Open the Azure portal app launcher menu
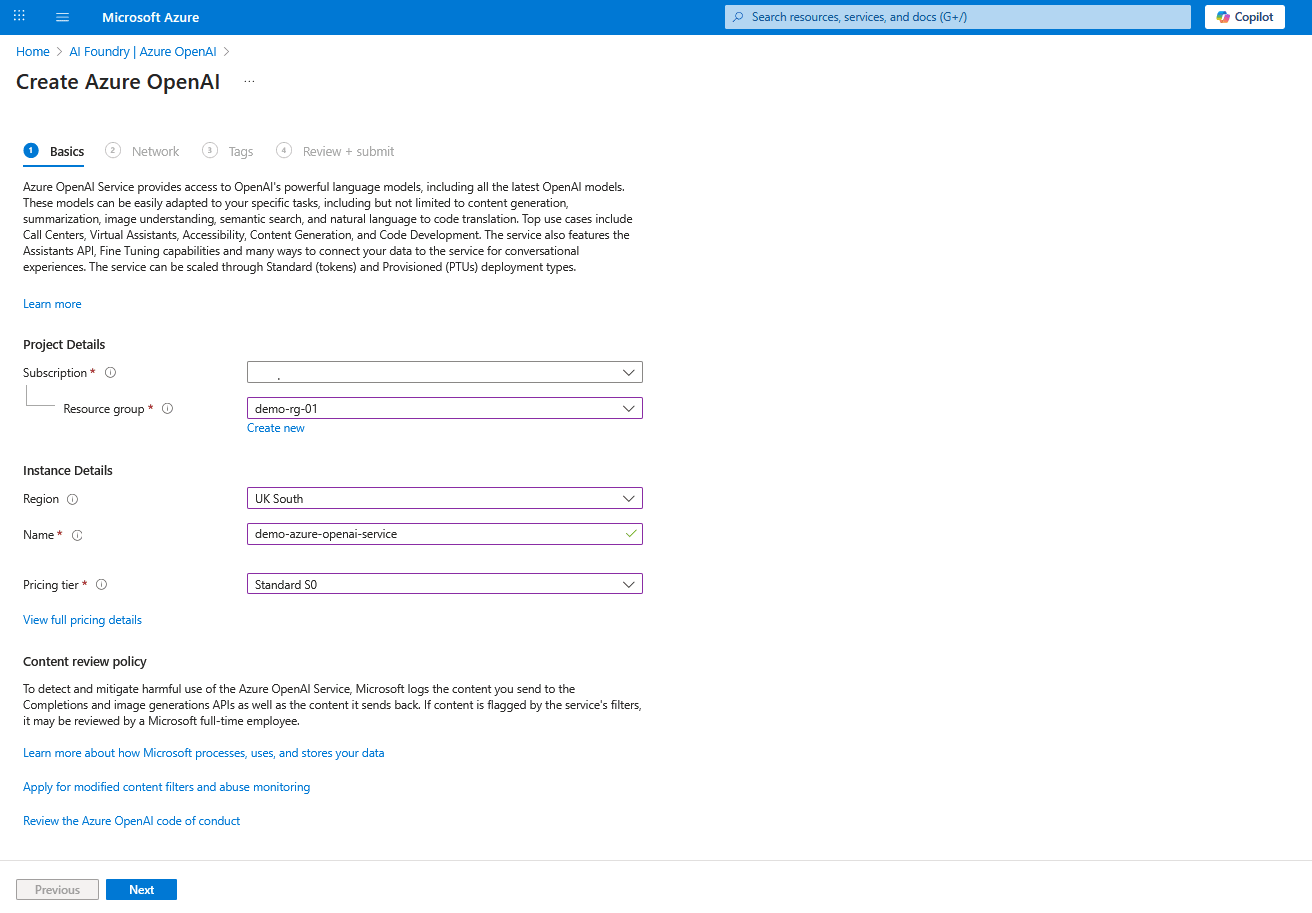The height and width of the screenshot is (913, 1312). (18, 16)
